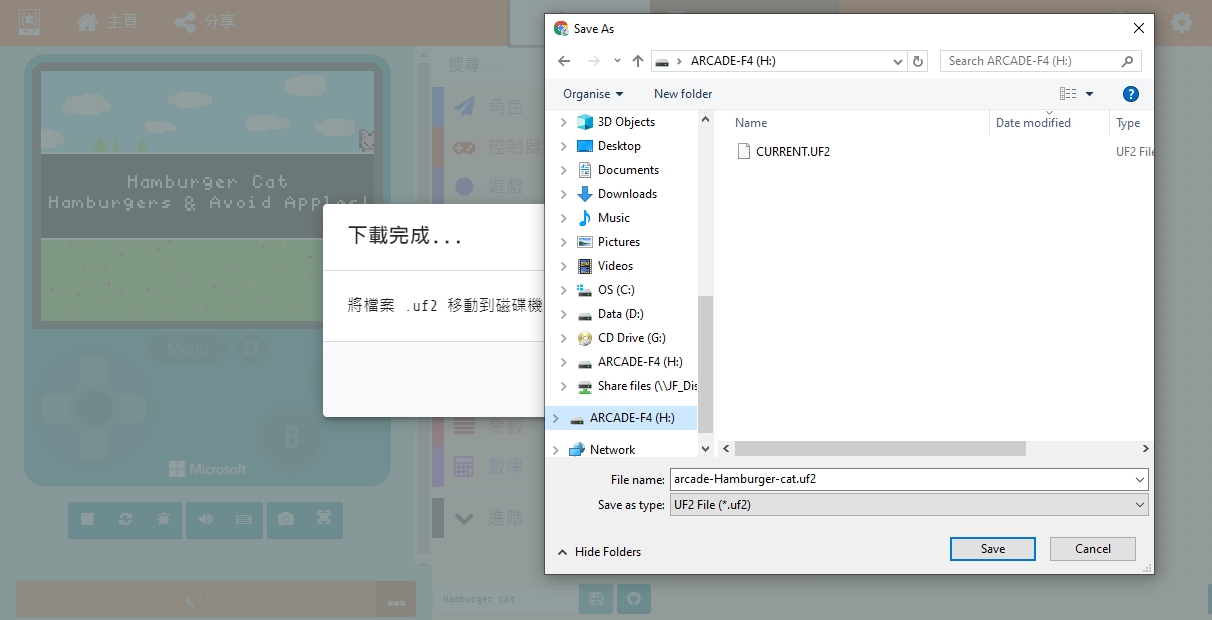Viewport: 1212px width, 620px height.
Task: Click the Search ARCADE-F4 search box
Action: [1030, 61]
